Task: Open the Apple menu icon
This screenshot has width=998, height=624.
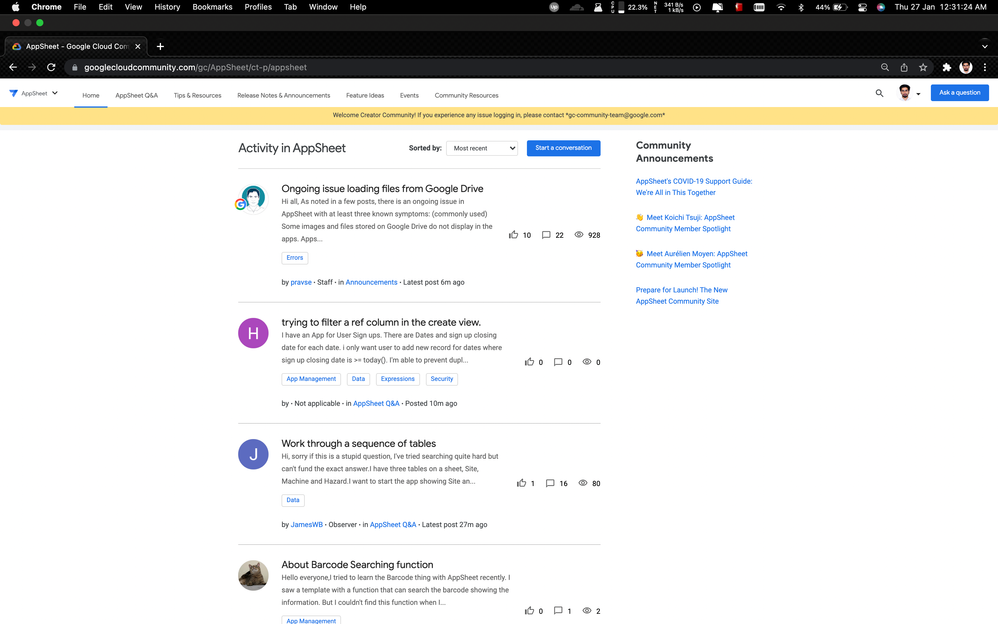Action: point(15,7)
